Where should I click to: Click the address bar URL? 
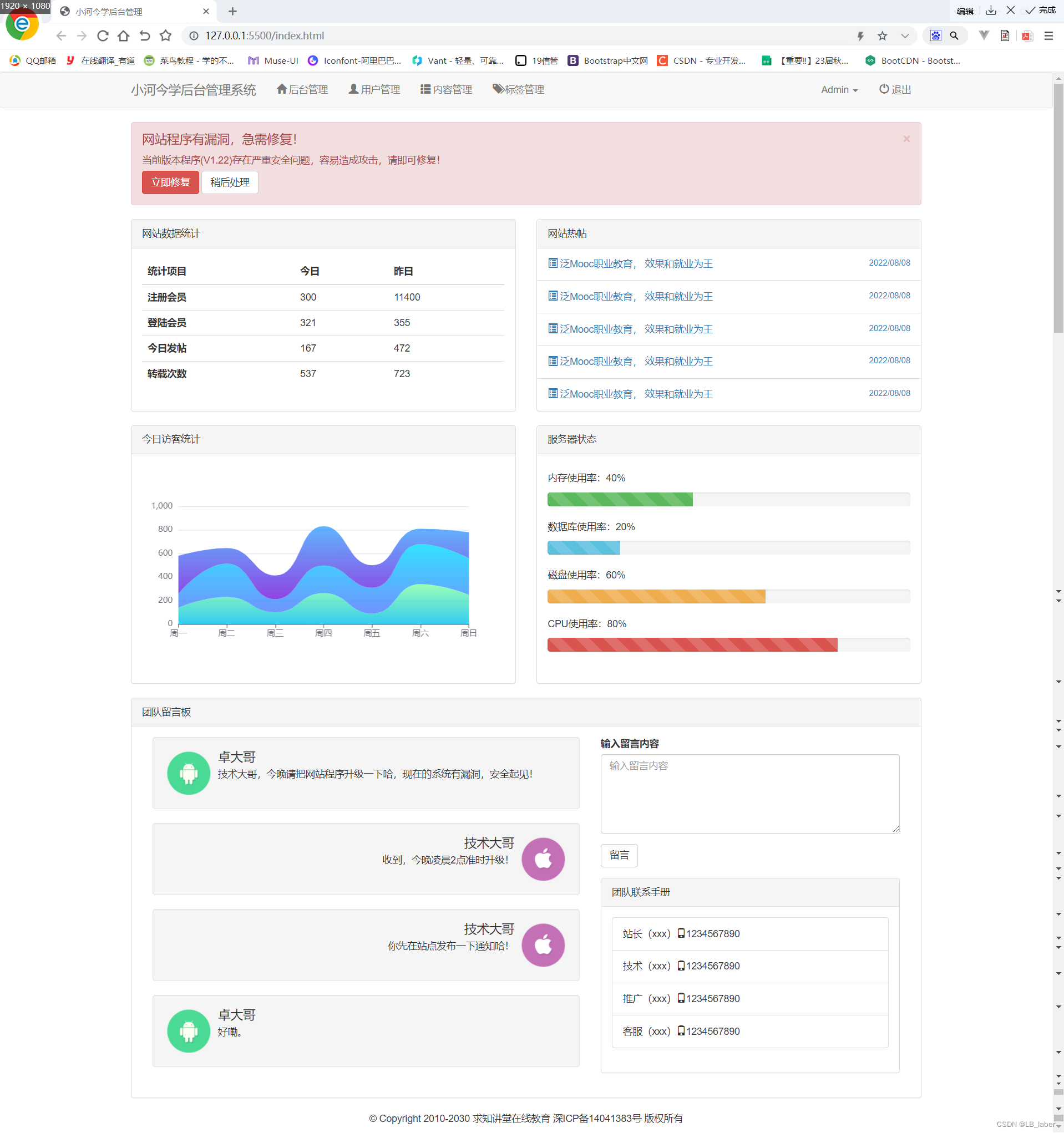(x=265, y=36)
